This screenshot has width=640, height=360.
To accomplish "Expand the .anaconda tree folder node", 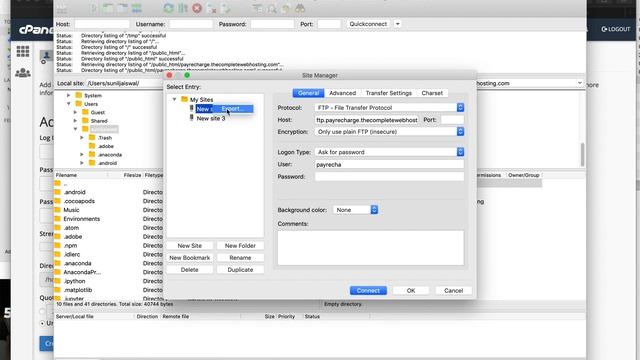I will point(82,155).
